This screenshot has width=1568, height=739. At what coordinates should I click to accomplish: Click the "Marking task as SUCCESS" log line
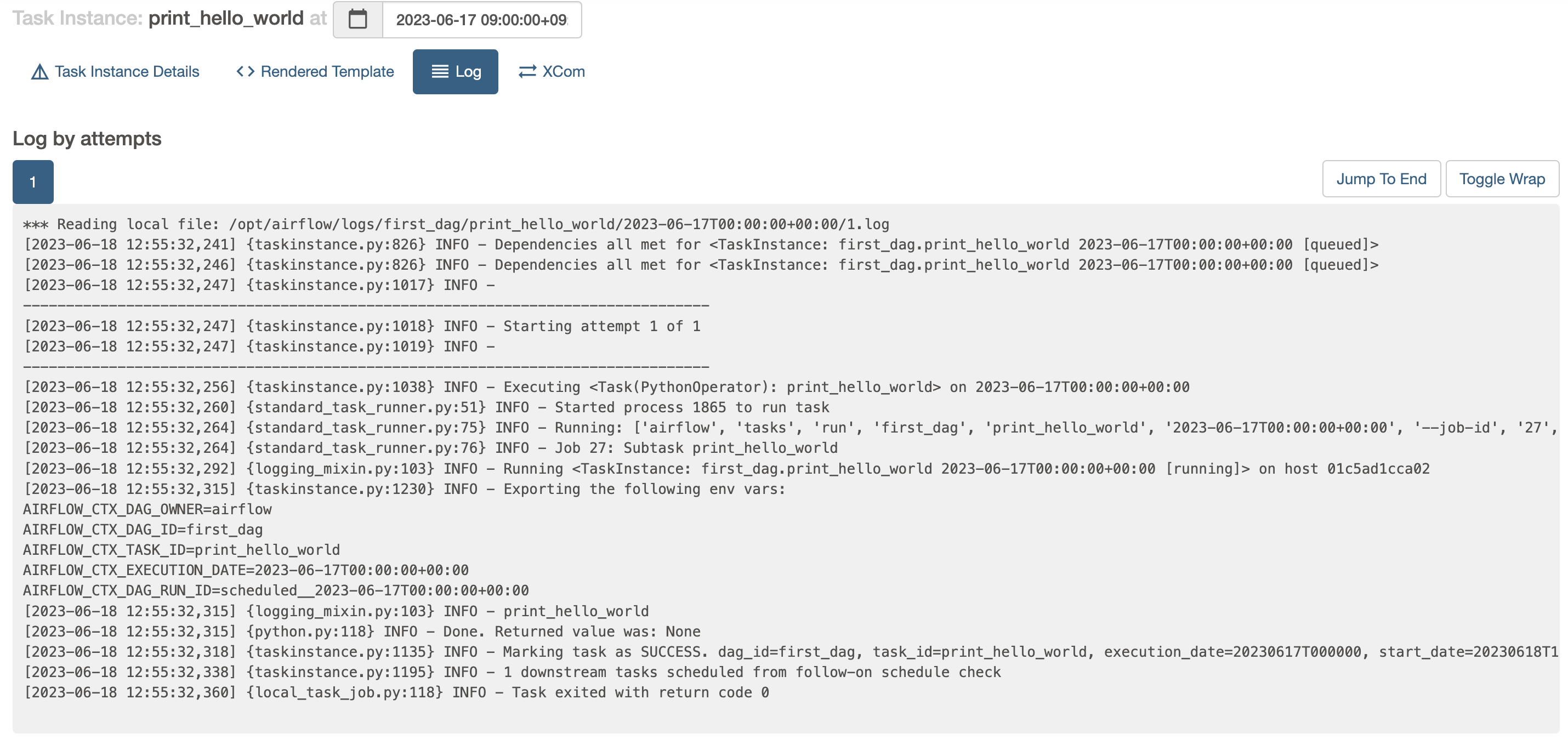tap(791, 652)
